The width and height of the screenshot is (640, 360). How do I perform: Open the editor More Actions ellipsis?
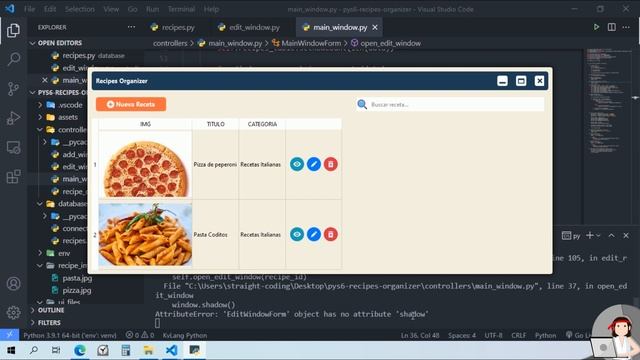(626, 27)
